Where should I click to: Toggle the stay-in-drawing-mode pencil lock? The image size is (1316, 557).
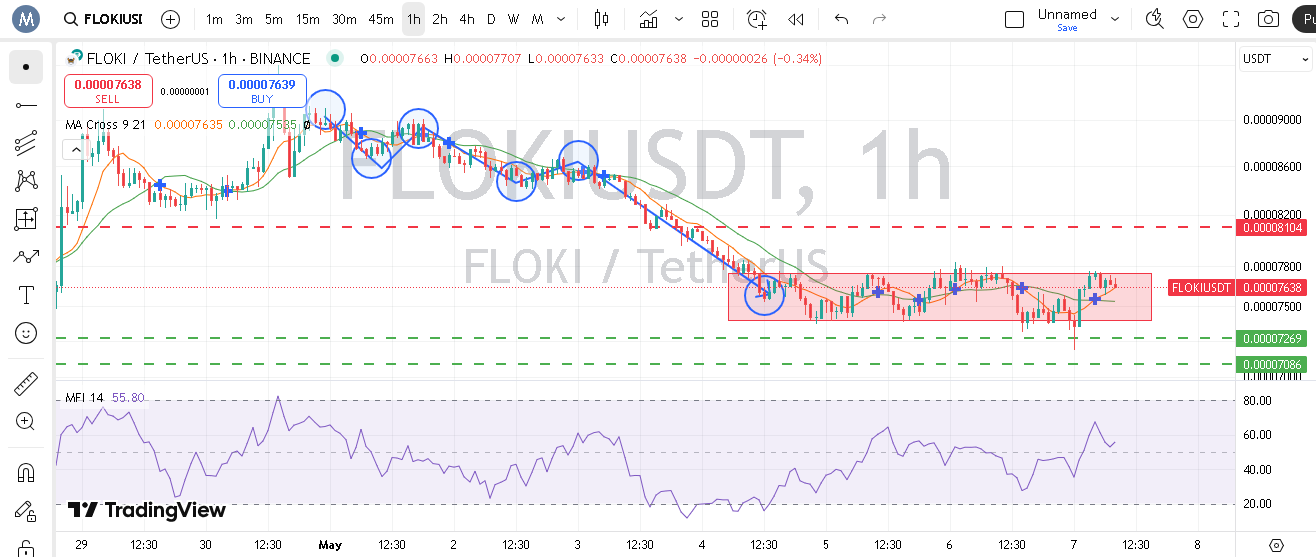(26, 510)
